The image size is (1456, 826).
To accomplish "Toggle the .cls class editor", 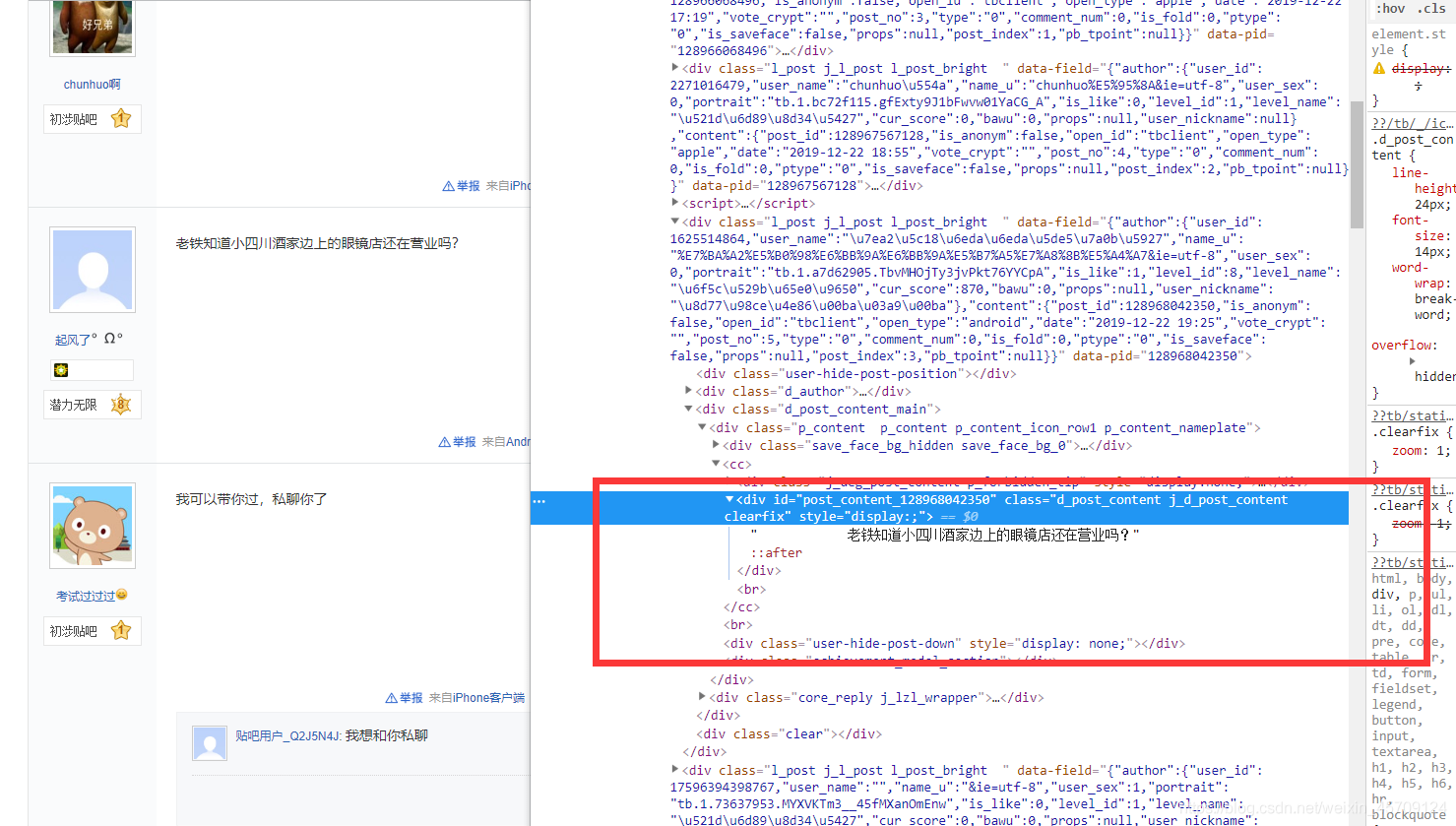I will [1431, 8].
